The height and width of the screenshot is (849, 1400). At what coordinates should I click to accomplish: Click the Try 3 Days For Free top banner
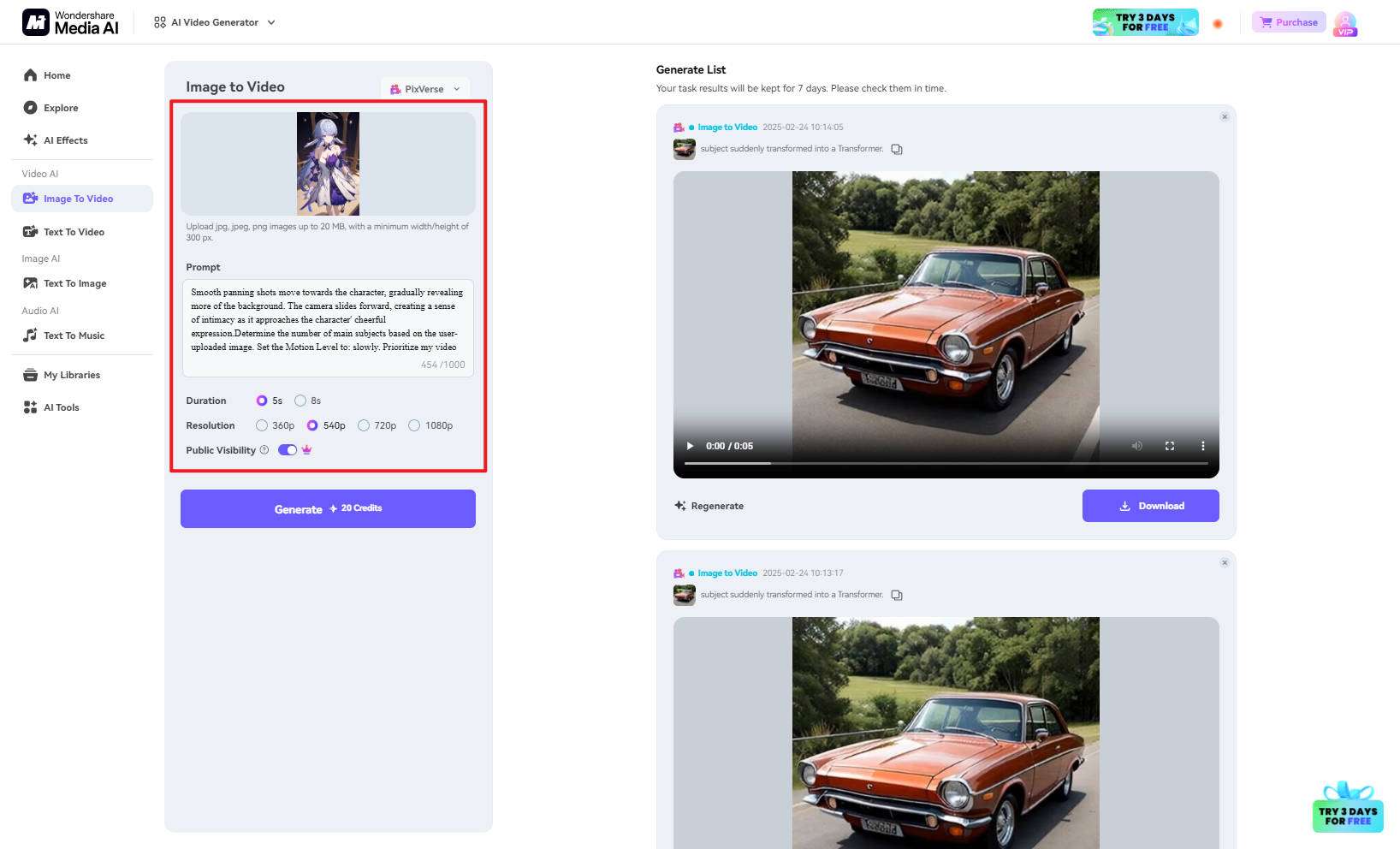pyautogui.click(x=1145, y=22)
